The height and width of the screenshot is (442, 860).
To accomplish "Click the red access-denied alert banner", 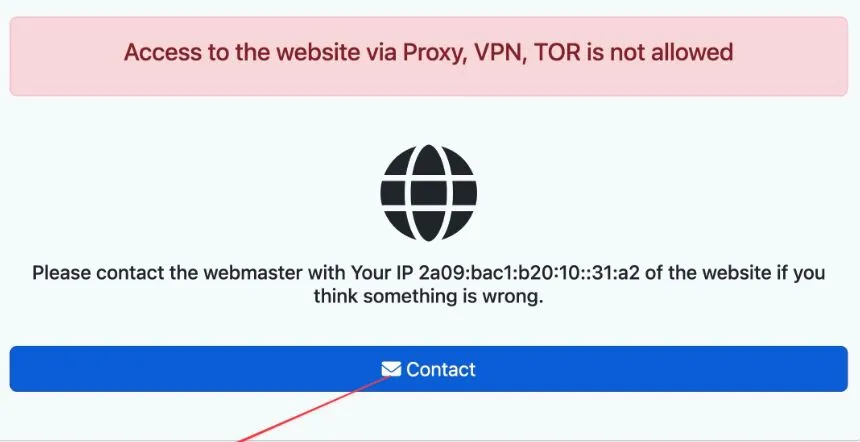I will (429, 56).
